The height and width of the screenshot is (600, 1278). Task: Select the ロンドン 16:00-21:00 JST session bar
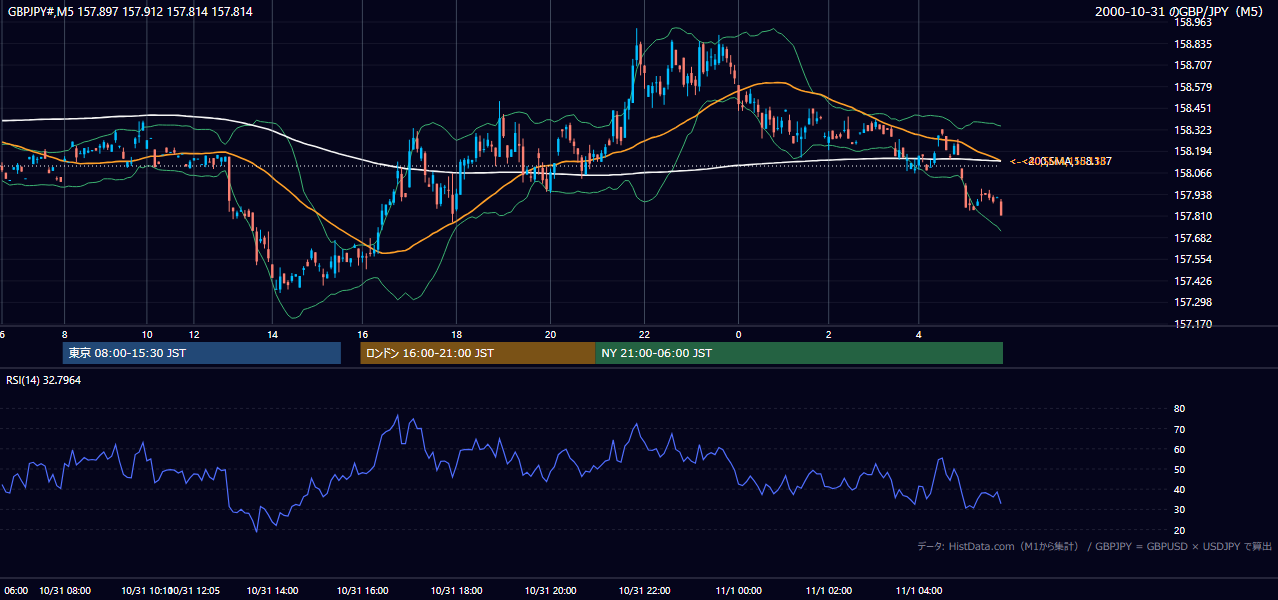click(477, 353)
